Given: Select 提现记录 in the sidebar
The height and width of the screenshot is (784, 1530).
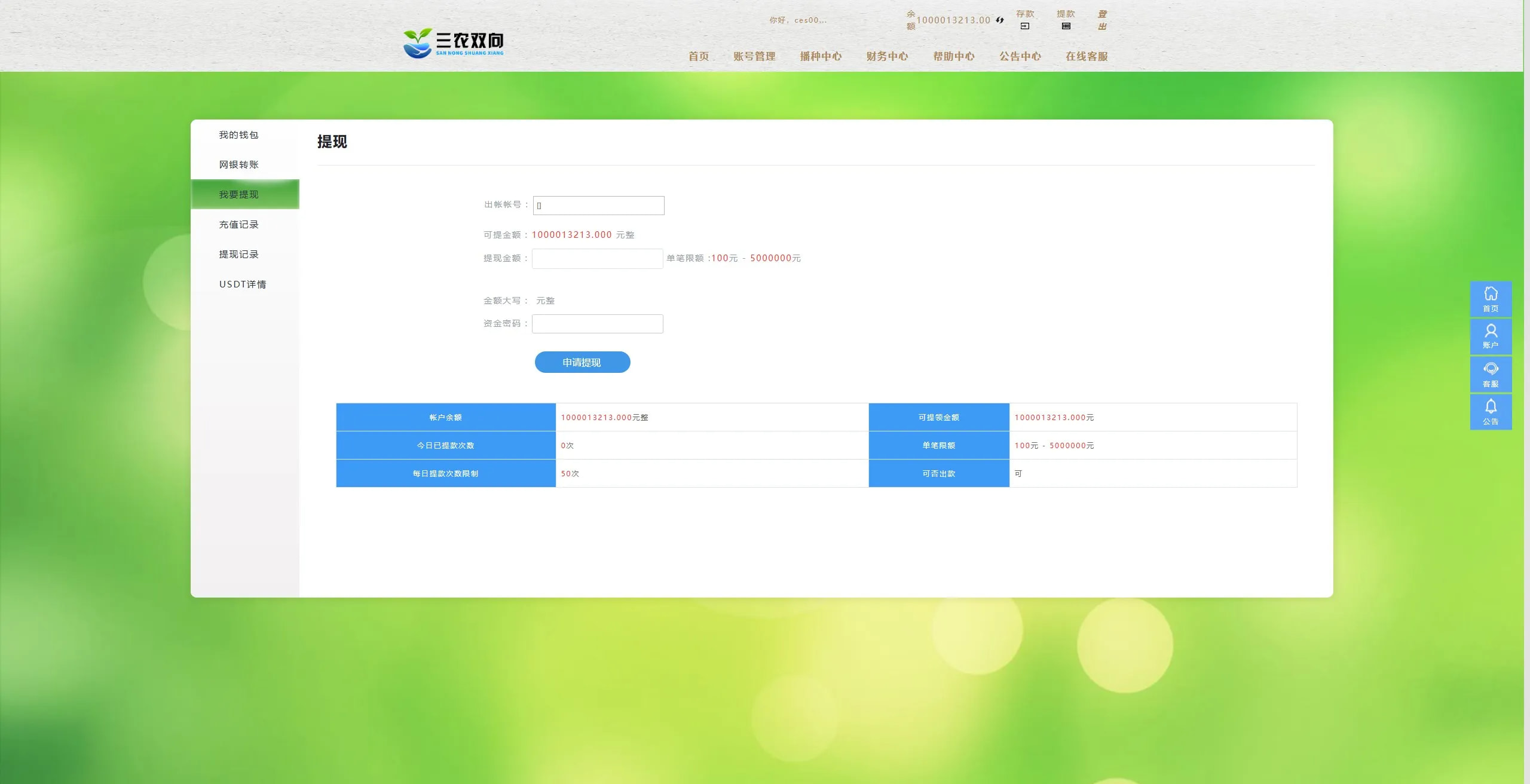Looking at the screenshot, I should click(244, 254).
